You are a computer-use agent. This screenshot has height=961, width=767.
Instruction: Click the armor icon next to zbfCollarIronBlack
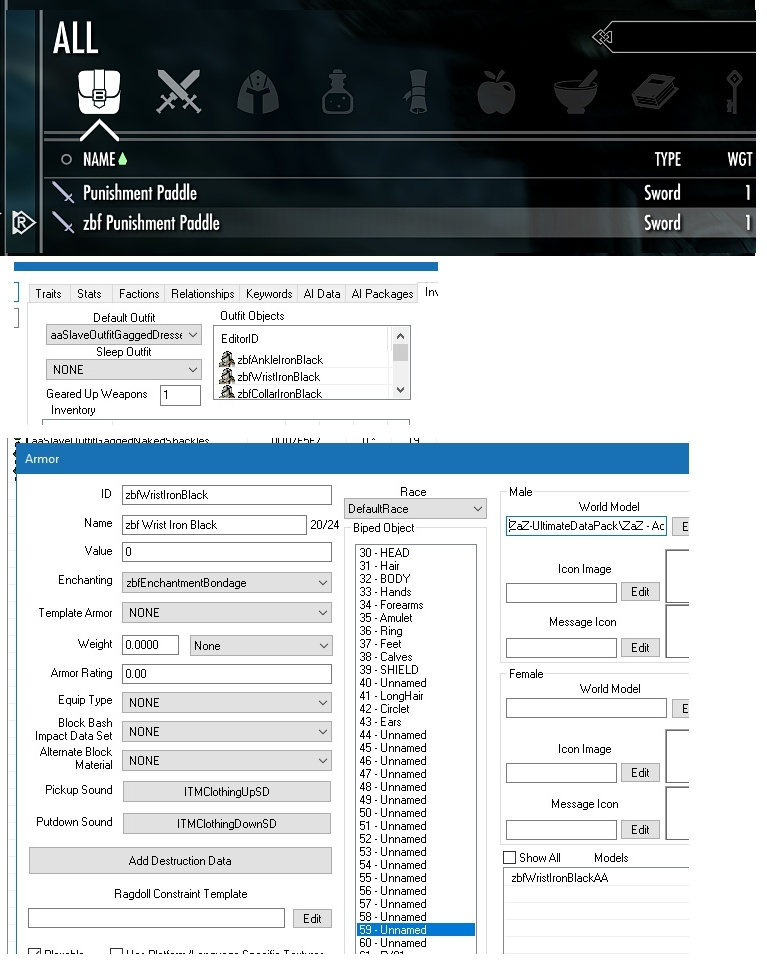coord(227,392)
